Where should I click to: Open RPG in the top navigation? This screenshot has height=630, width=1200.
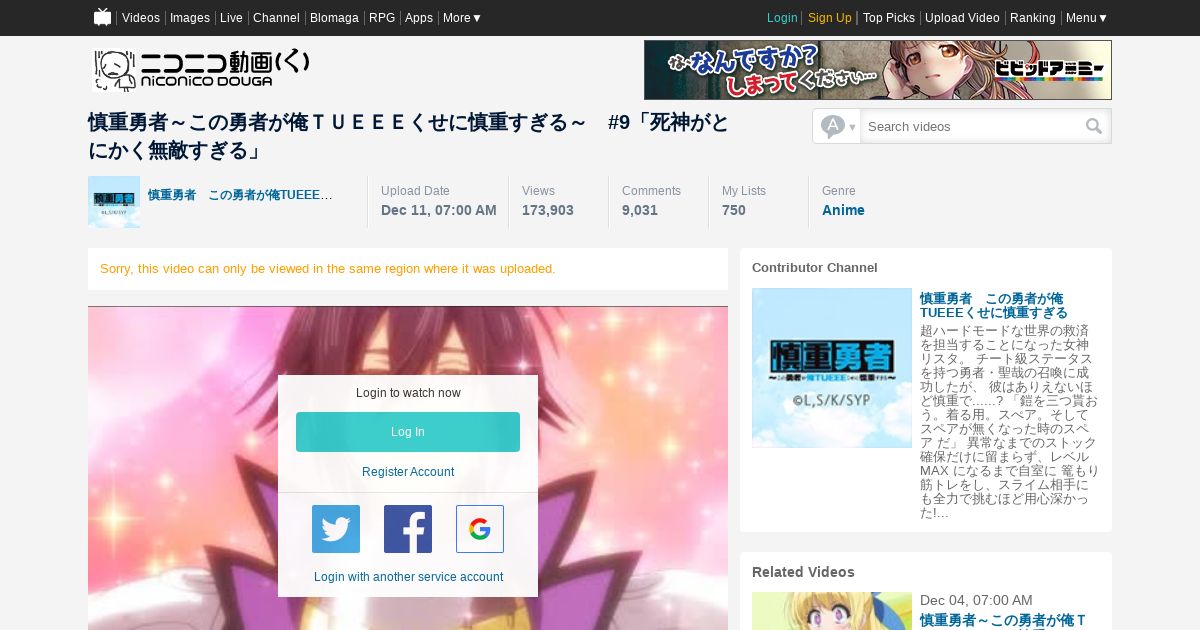pos(382,18)
